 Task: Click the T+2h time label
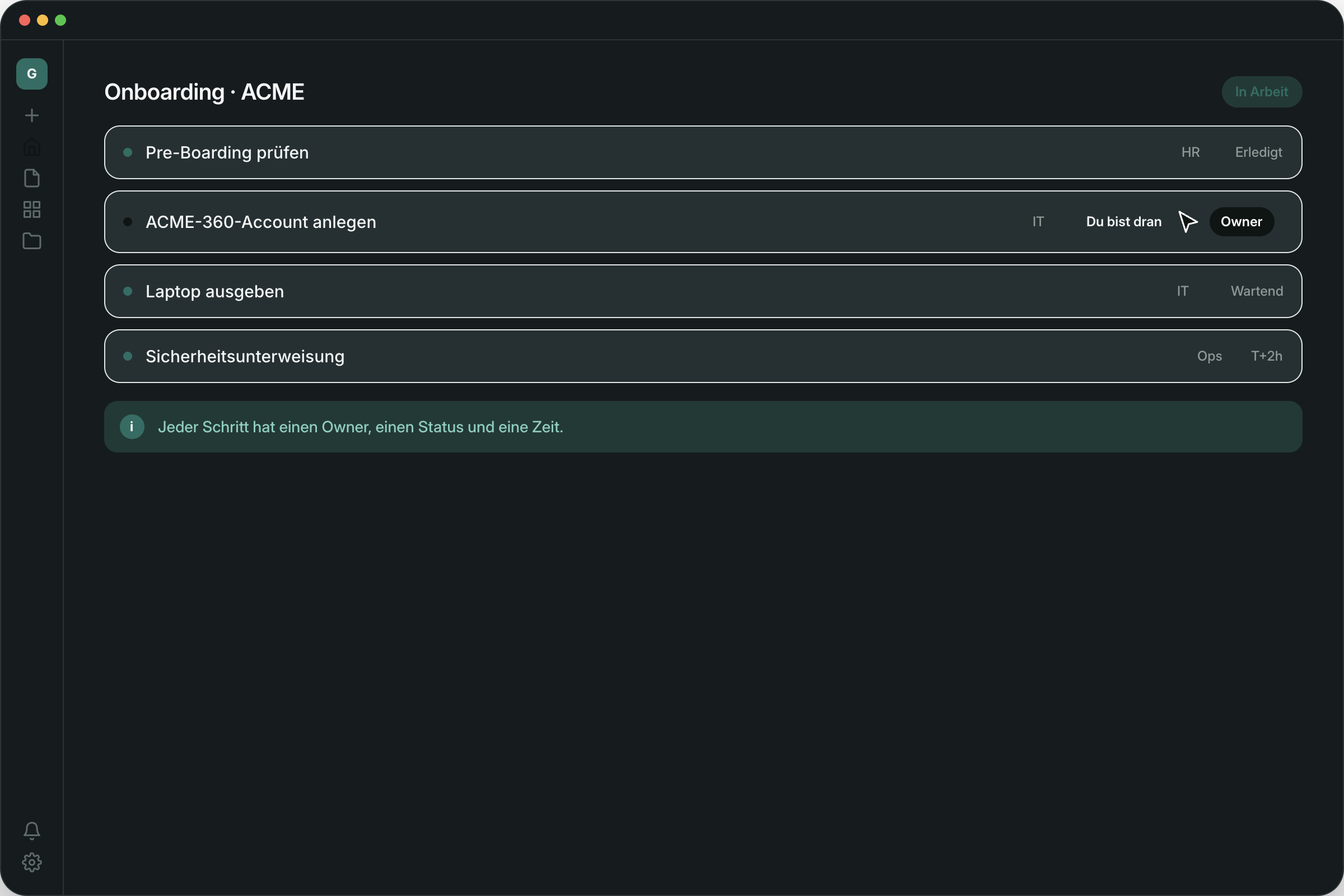(x=1266, y=357)
